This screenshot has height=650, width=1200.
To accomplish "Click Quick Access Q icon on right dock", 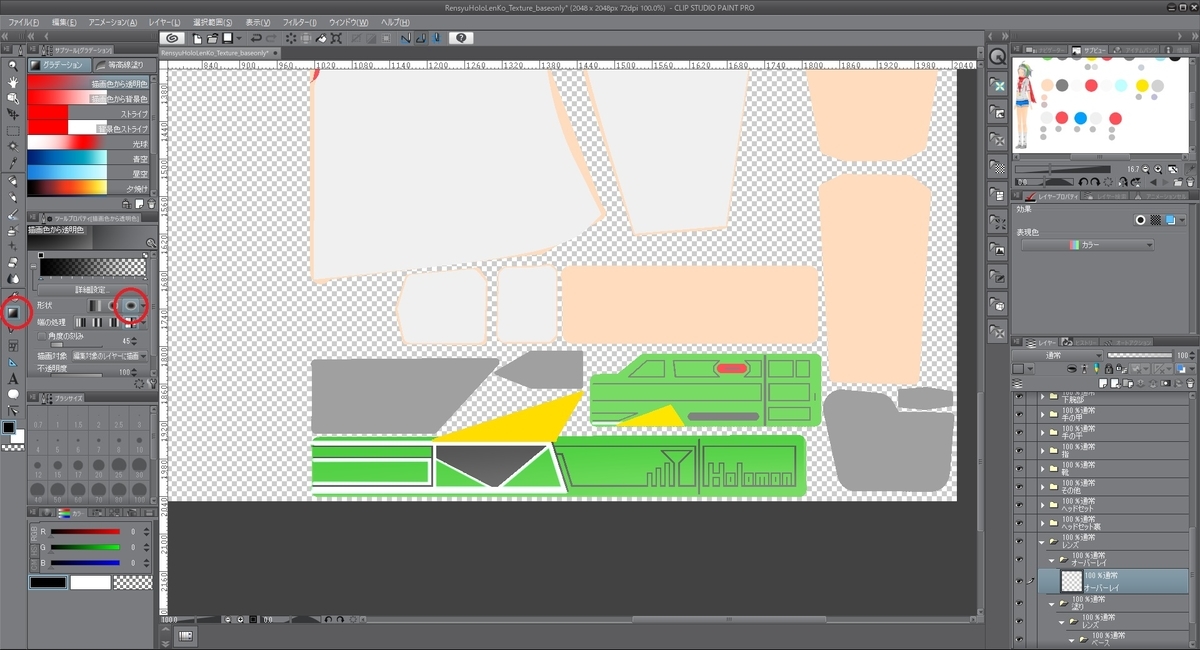I will 997,56.
